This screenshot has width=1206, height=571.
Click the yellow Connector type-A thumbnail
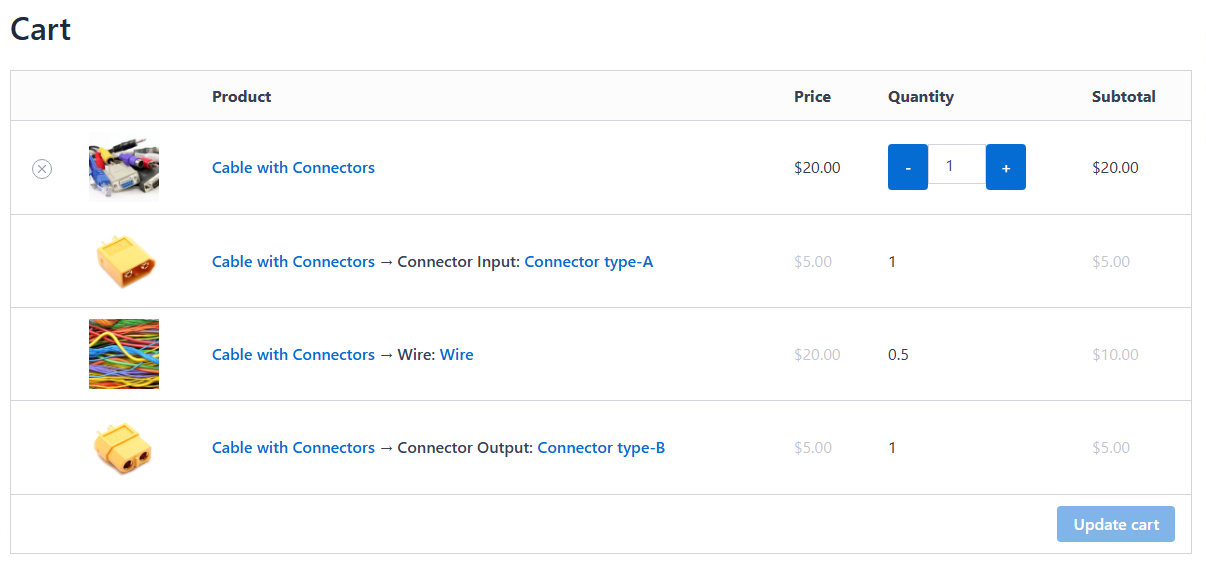pyautogui.click(x=124, y=261)
